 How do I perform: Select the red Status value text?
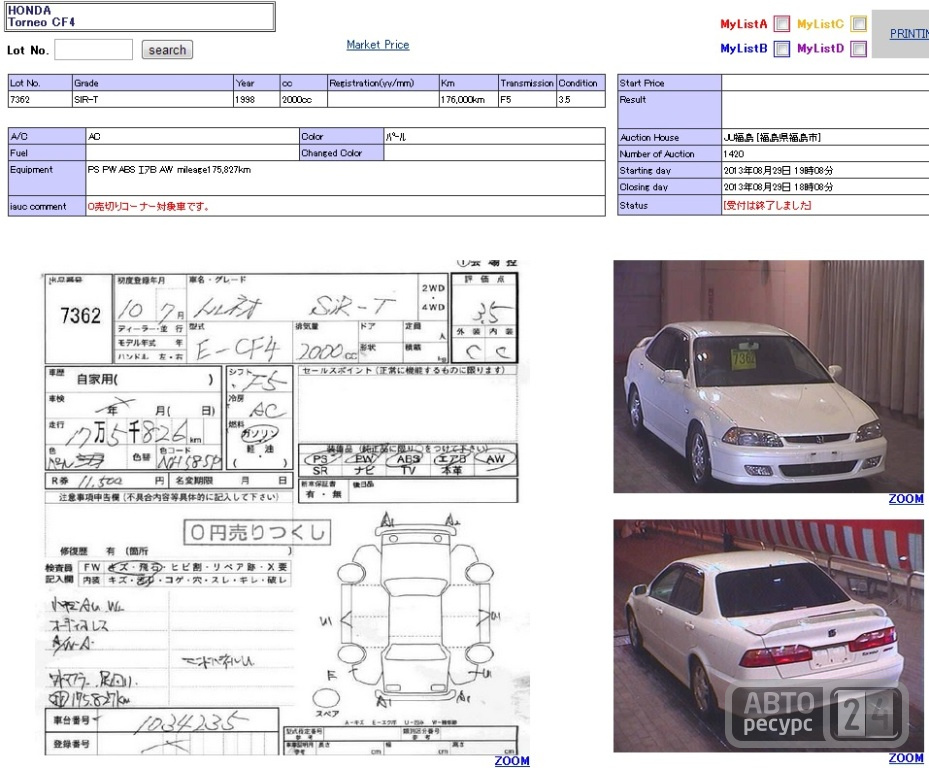767,206
